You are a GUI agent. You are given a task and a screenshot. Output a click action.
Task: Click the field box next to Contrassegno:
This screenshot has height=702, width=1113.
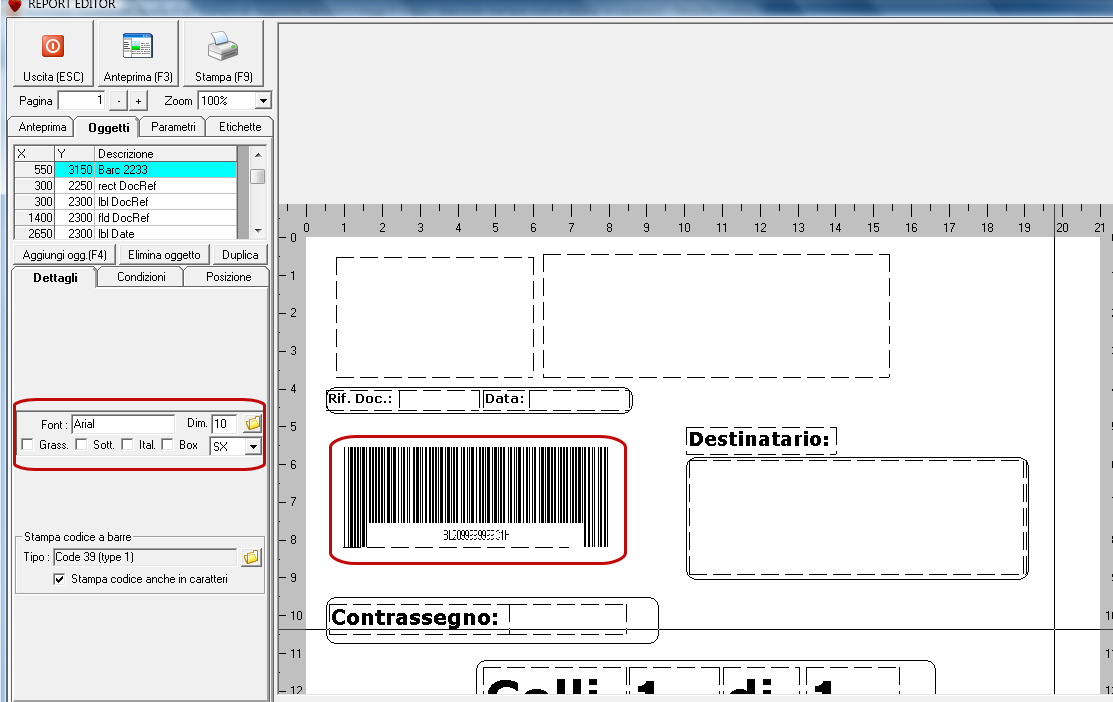pos(568,618)
